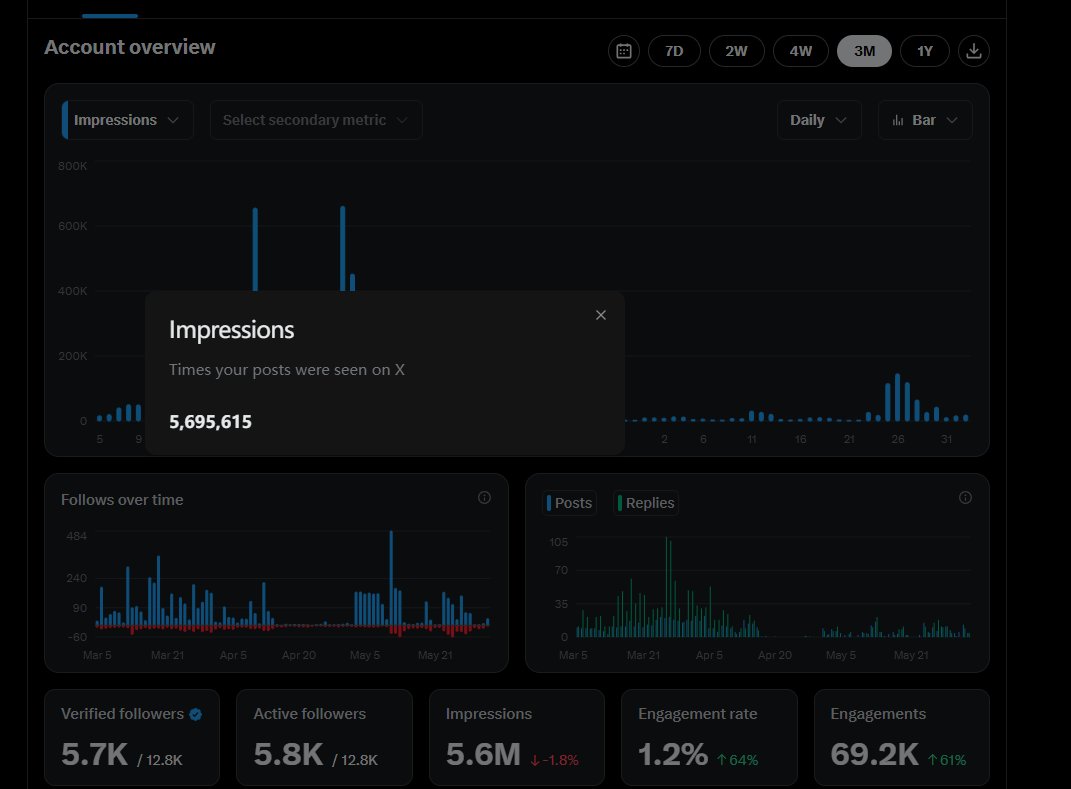Toggle the Replies series legend
1071x789 pixels.
pos(645,503)
